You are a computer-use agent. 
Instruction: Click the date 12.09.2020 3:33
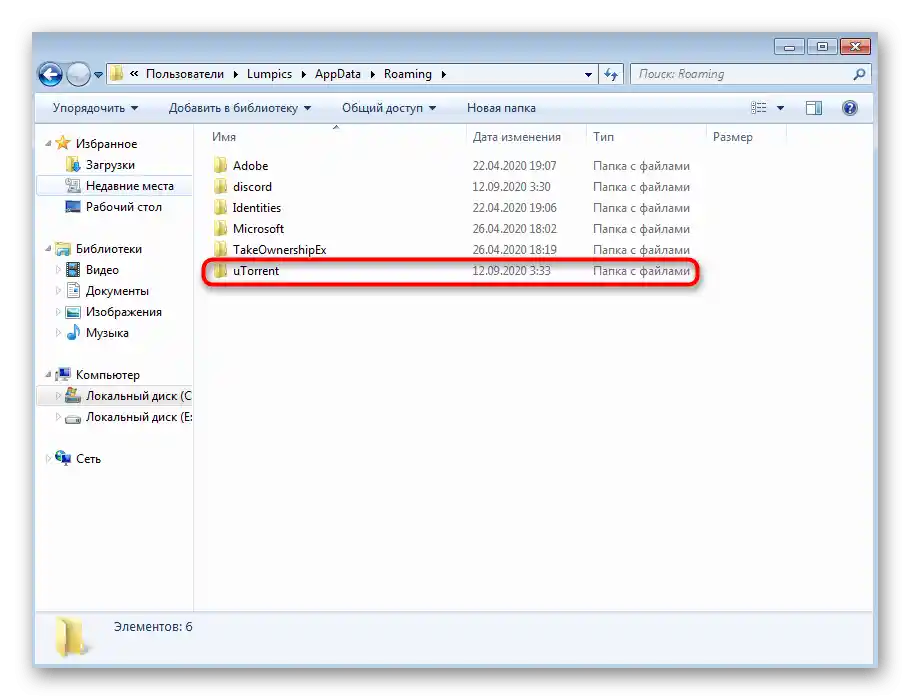(511, 271)
